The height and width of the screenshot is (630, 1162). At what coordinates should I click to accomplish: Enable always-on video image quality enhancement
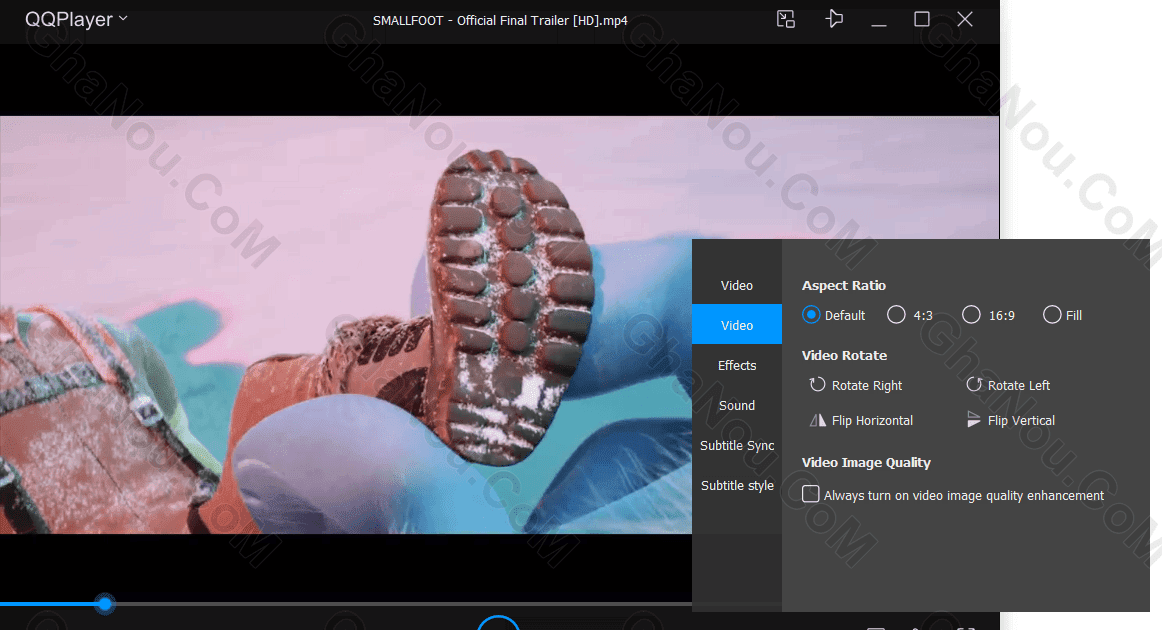point(811,494)
